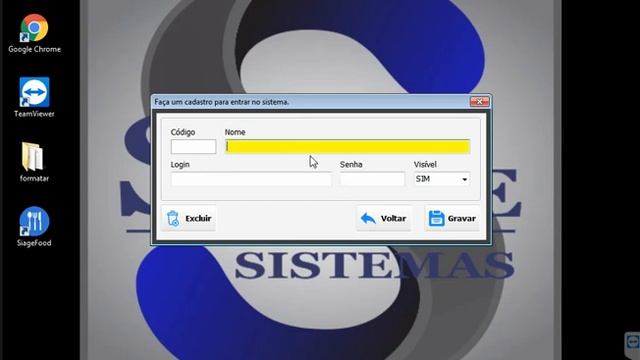Go back with the Voltar button
The height and width of the screenshot is (360, 640).
click(384, 218)
